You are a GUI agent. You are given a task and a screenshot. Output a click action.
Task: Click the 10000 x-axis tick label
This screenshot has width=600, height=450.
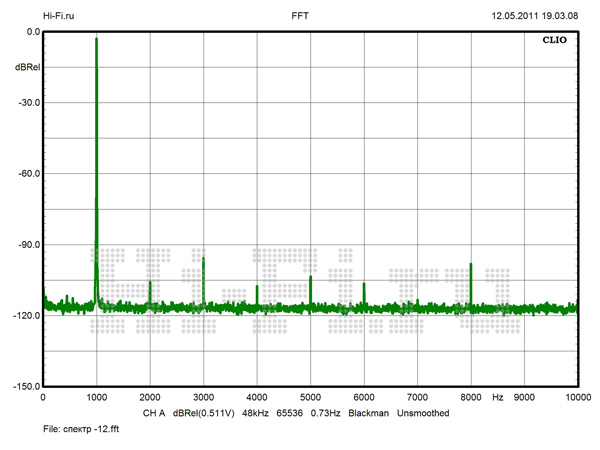[576, 398]
